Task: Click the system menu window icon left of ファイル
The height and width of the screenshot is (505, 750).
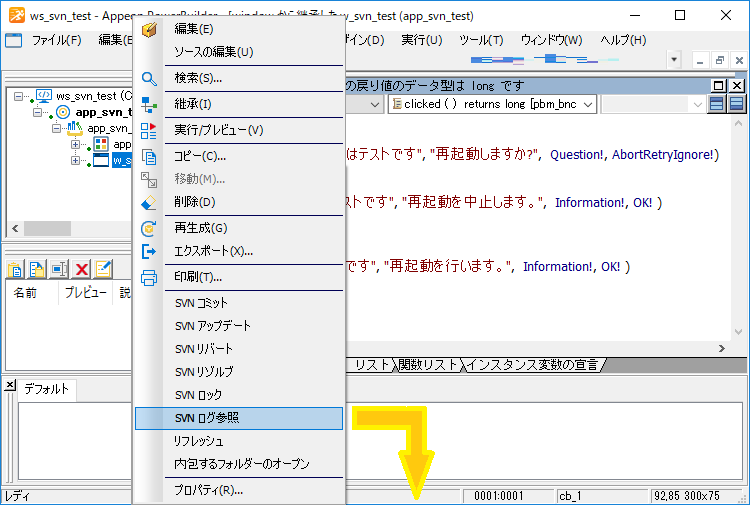Action: tap(13, 40)
